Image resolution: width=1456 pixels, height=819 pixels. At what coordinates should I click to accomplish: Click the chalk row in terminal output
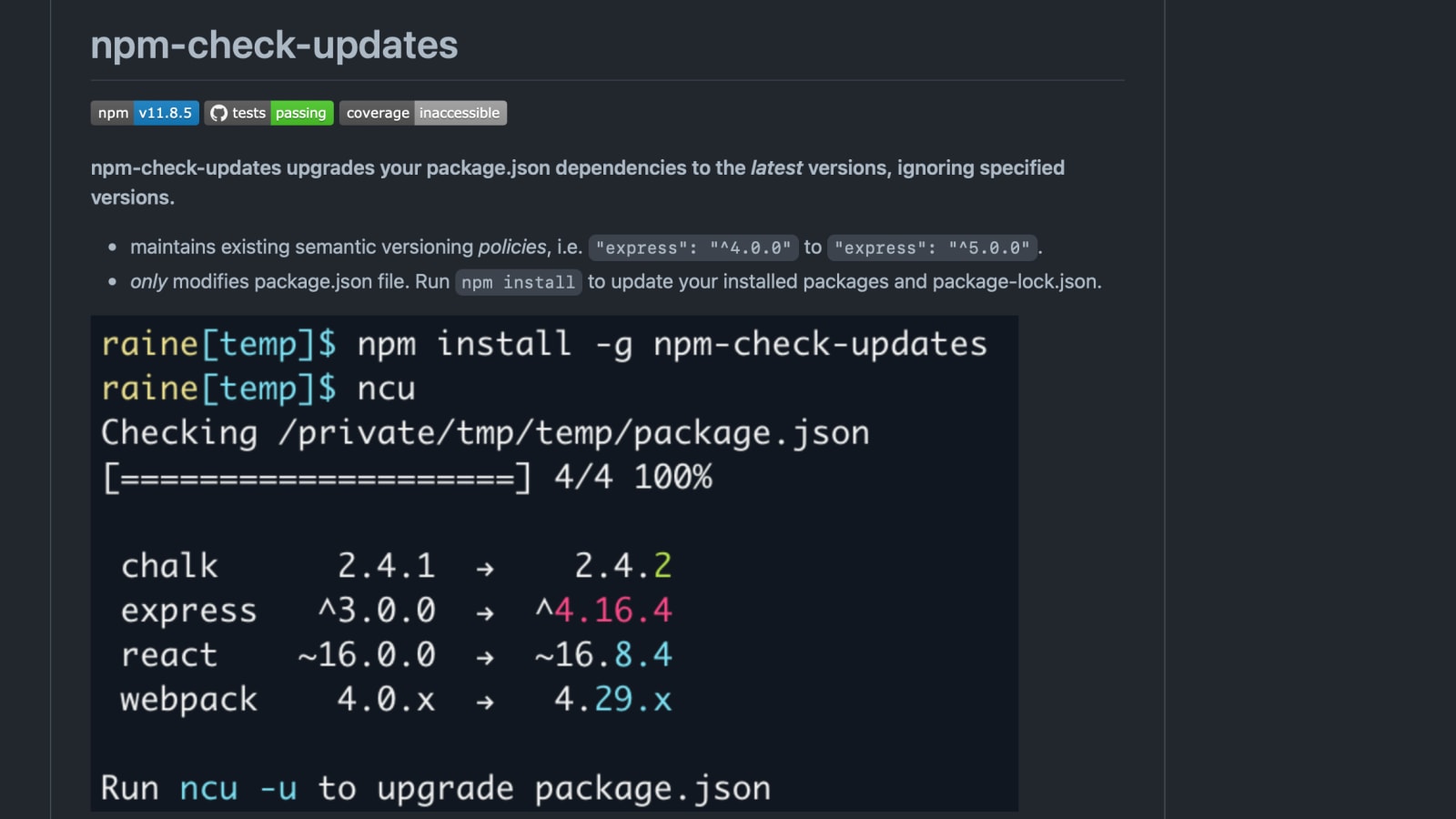click(x=396, y=566)
